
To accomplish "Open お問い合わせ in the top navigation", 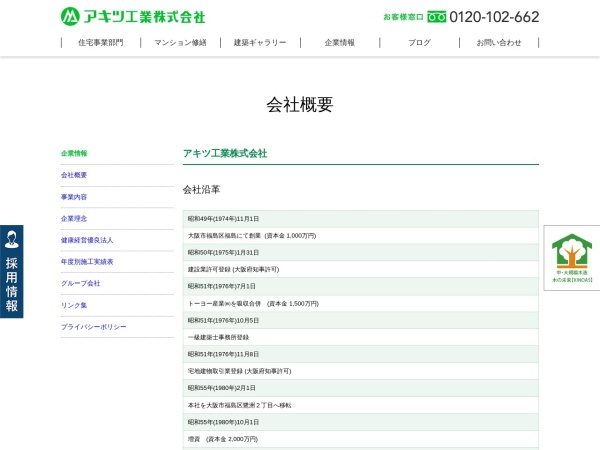I will (x=499, y=42).
